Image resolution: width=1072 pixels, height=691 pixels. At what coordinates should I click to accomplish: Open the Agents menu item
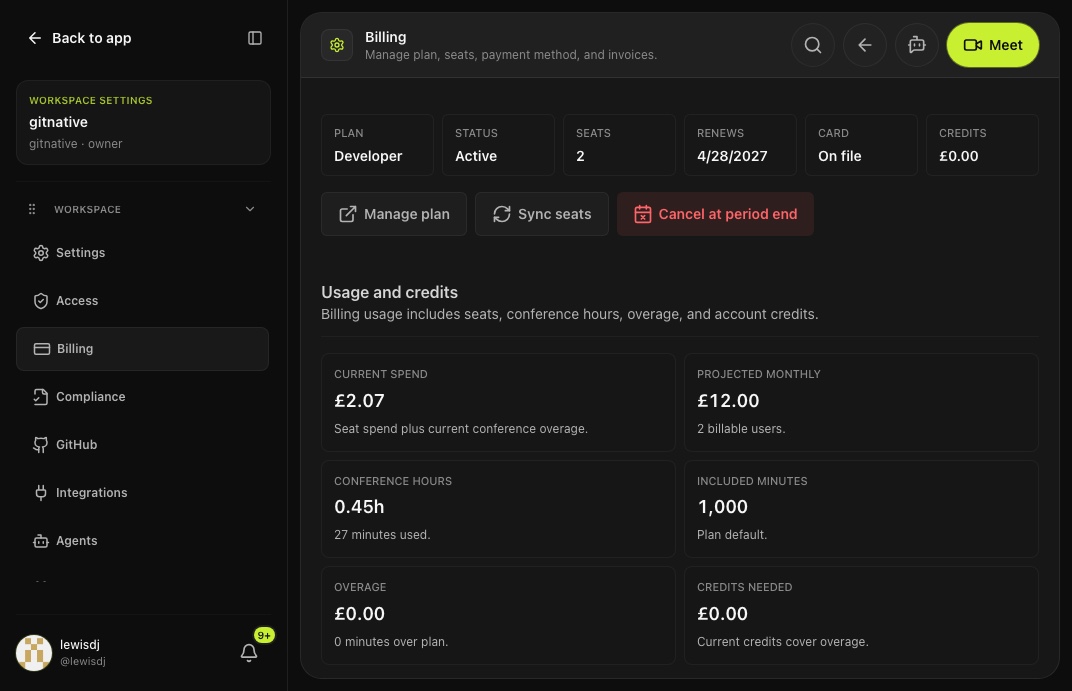pyautogui.click(x=142, y=541)
